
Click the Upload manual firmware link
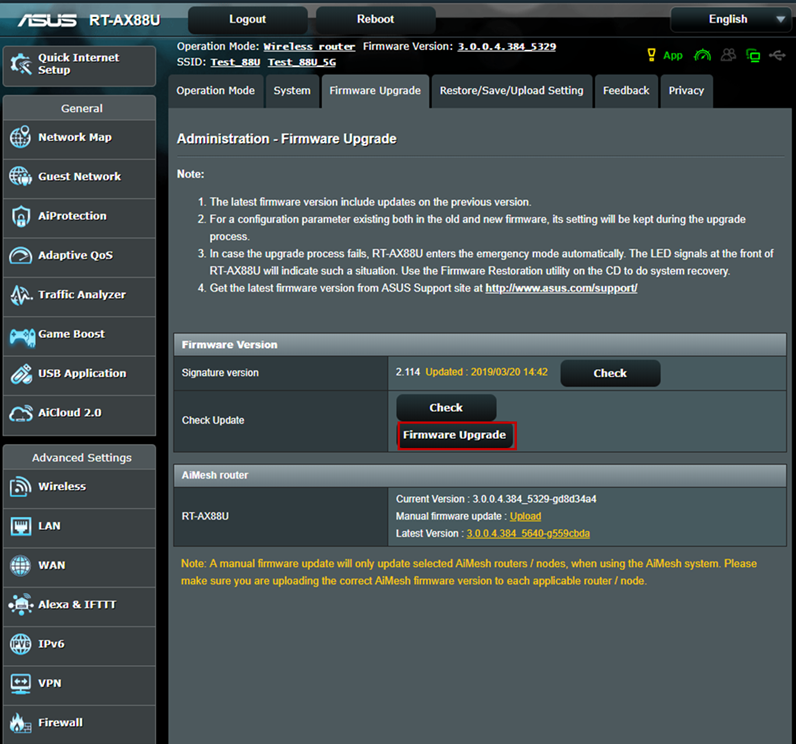(525, 516)
